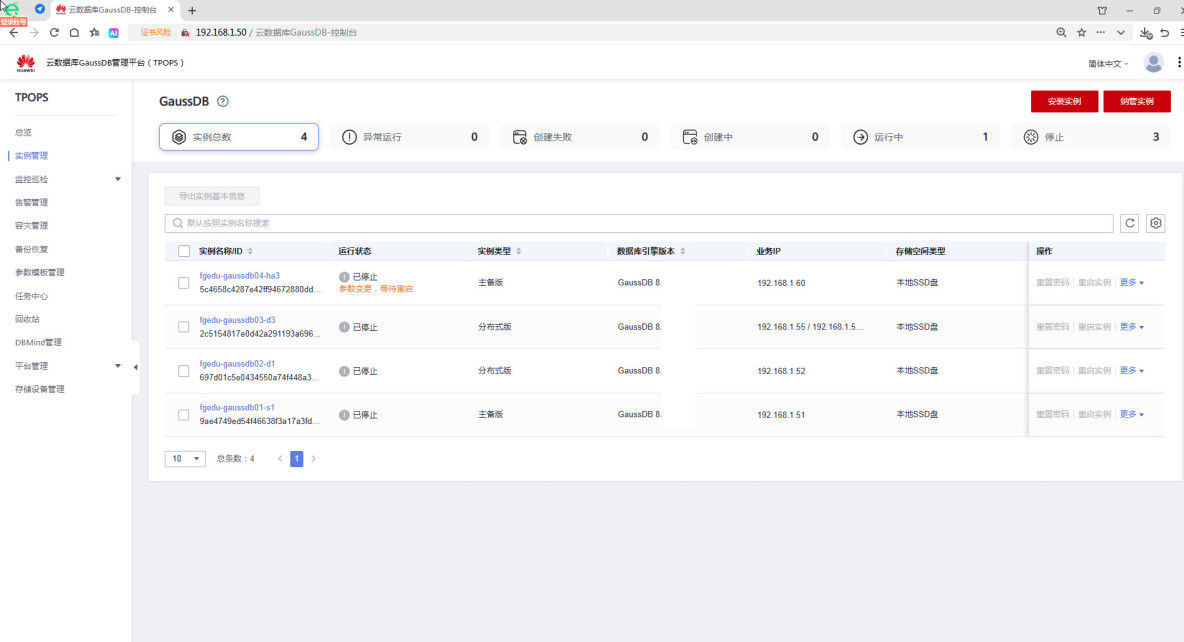Click browser page reload icon
The image size is (1184, 642).
[55, 32]
